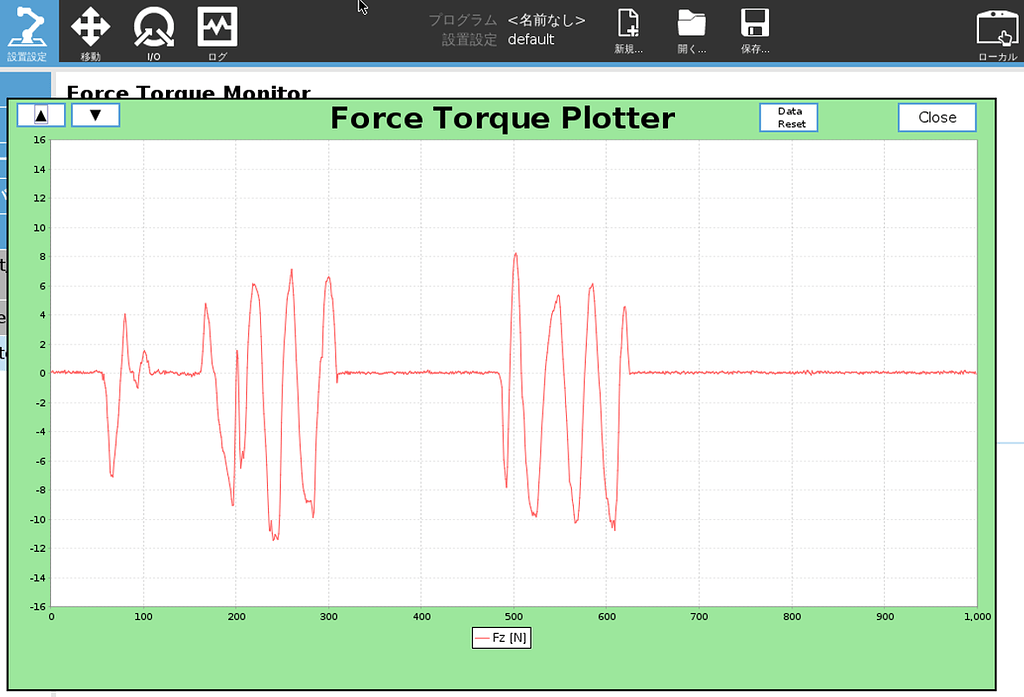
Task: Toggle the Fz [N] trace in the legend
Action: (501, 637)
